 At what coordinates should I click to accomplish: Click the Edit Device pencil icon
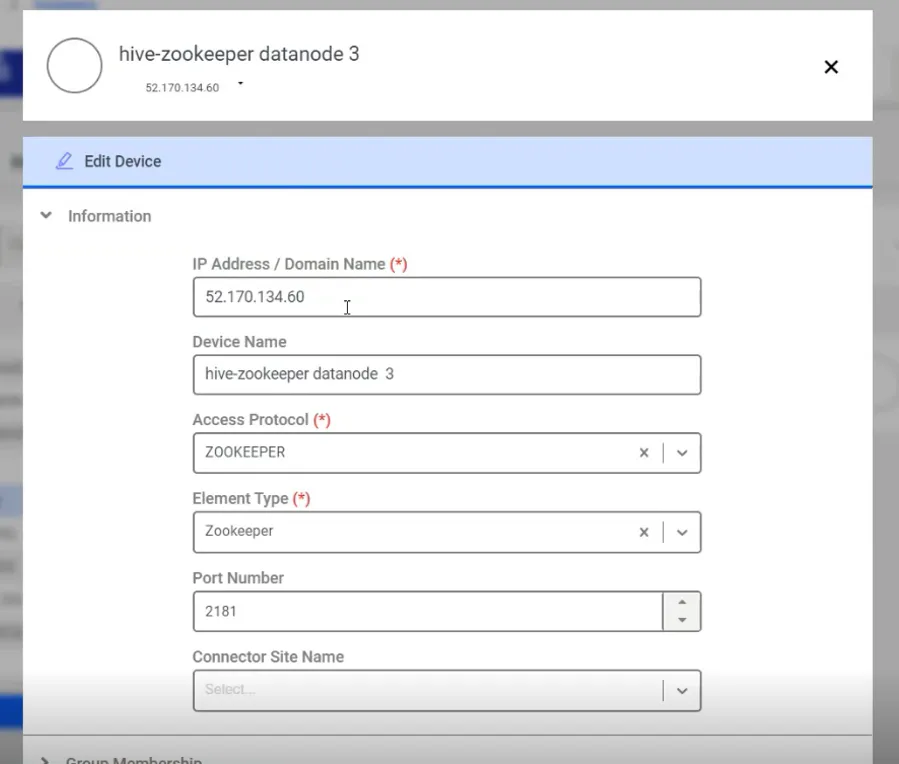pos(64,161)
